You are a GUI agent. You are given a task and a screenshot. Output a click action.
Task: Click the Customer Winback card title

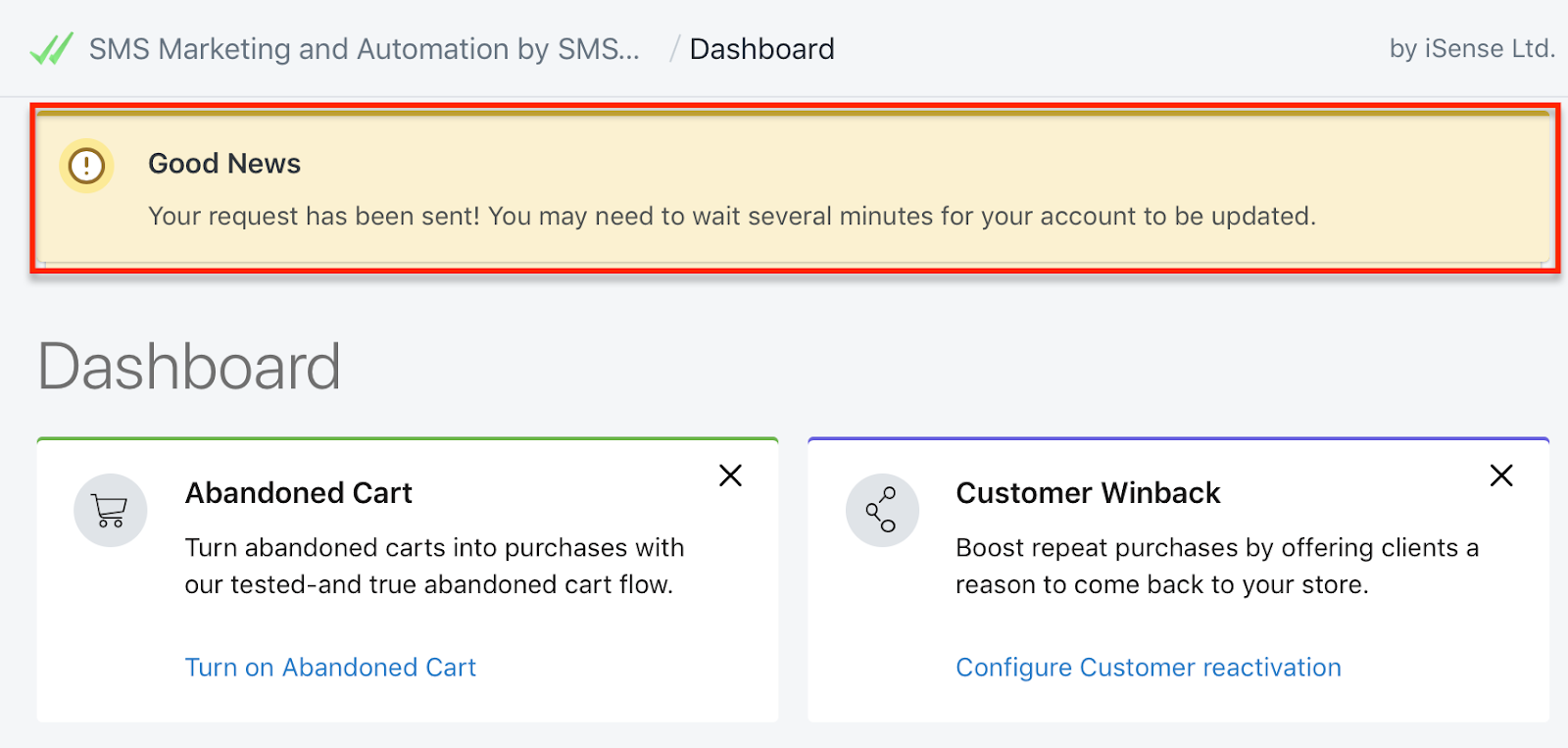(1088, 492)
